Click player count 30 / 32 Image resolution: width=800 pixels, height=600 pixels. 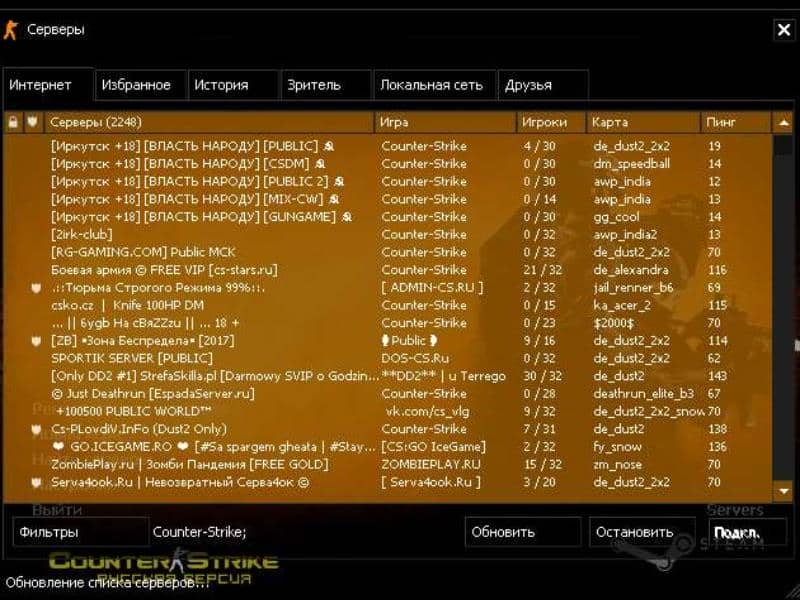click(542, 376)
